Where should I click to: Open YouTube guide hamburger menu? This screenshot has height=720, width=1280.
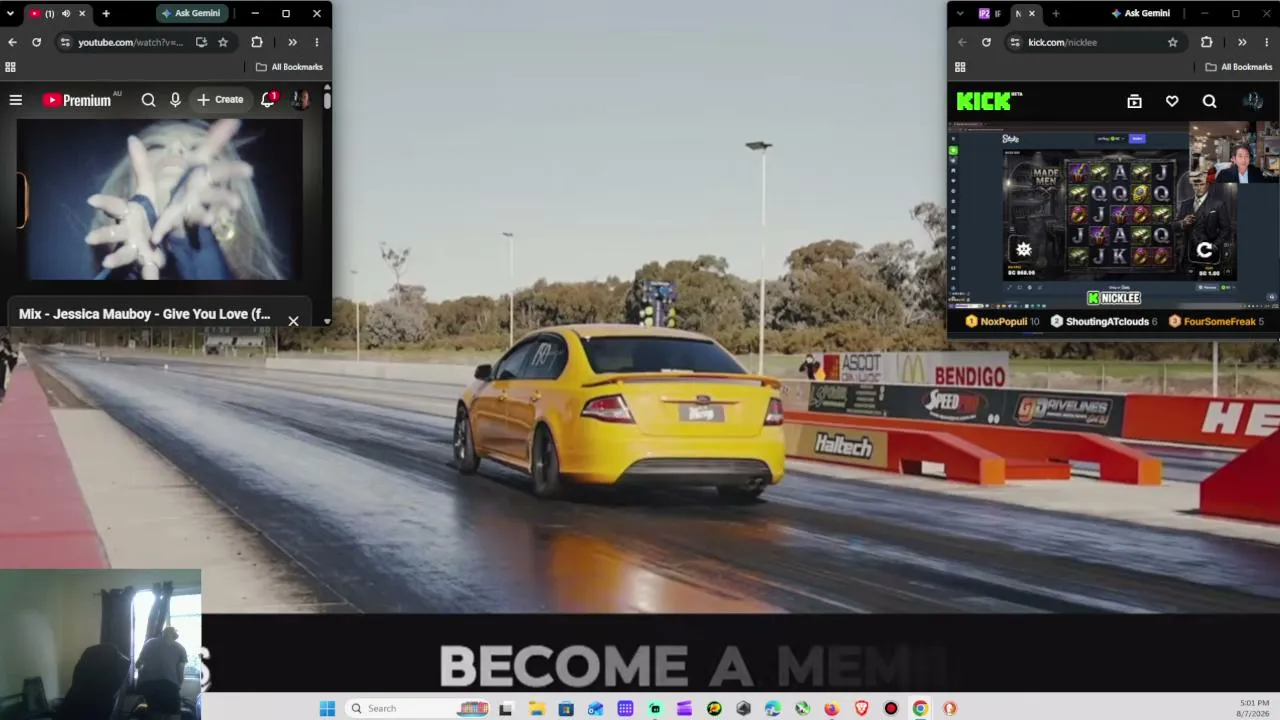[16, 100]
